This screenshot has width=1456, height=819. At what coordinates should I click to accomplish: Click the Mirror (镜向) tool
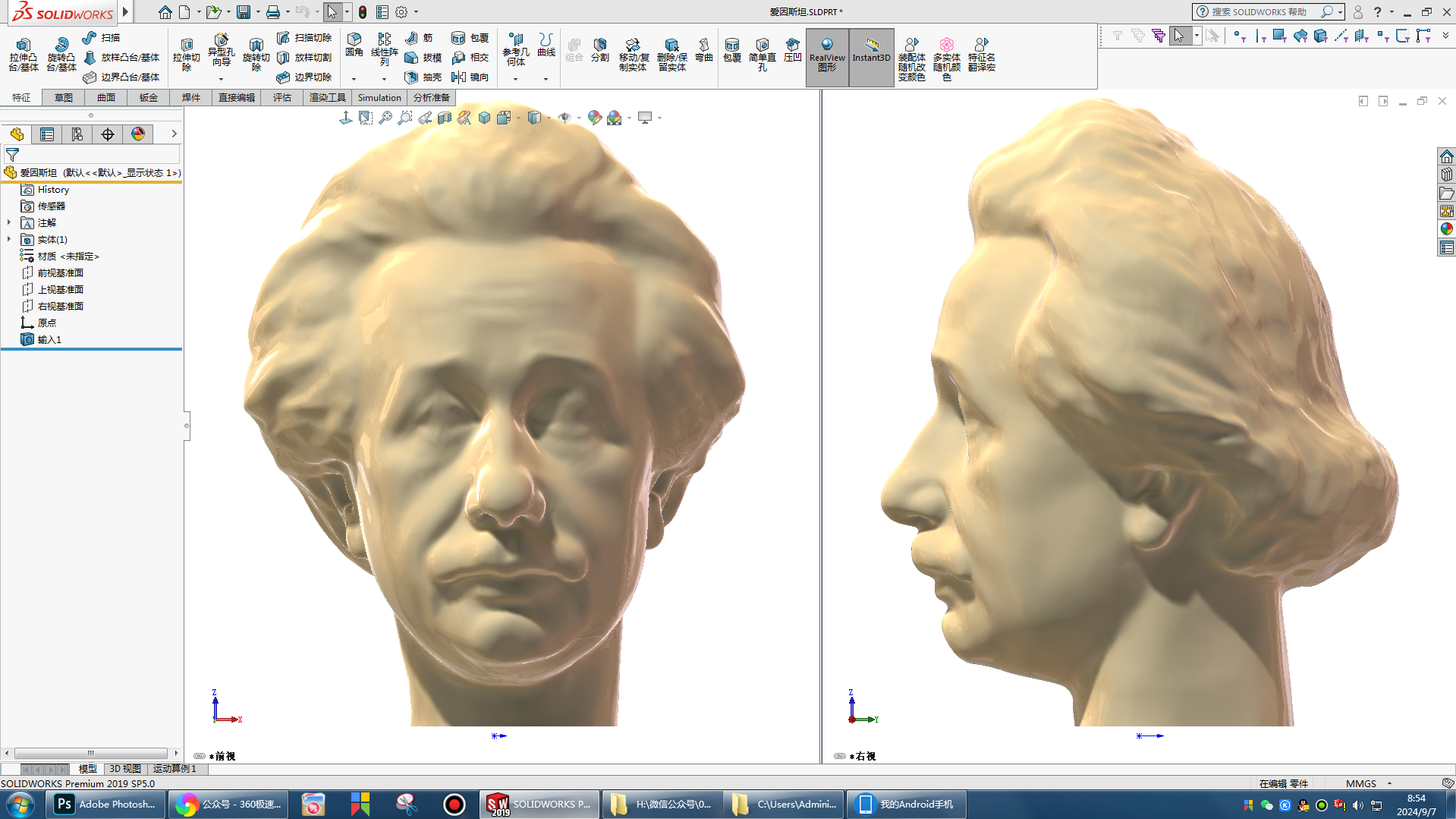pyautogui.click(x=470, y=77)
